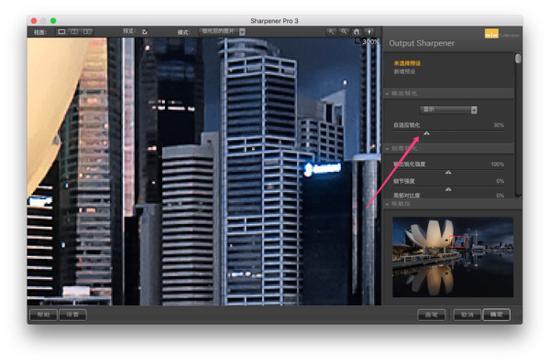The width and height of the screenshot is (550, 363).
Task: Switch to split preview view icon
Action: [74, 32]
